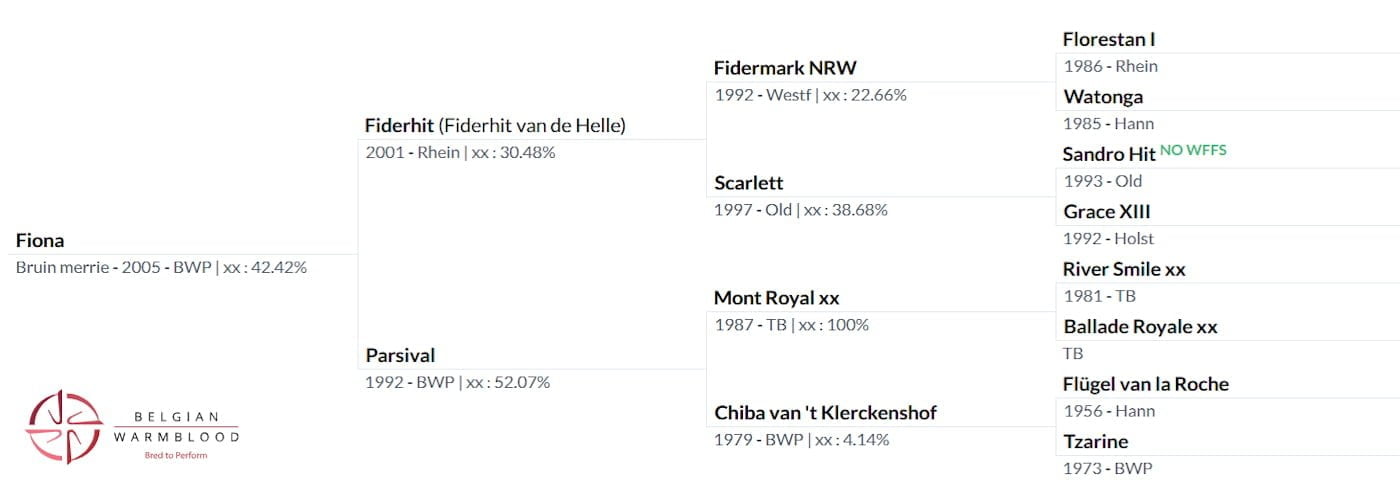Click the Fiona horse name
Image resolution: width=1400 pixels, height=500 pixels.
[x=40, y=240]
